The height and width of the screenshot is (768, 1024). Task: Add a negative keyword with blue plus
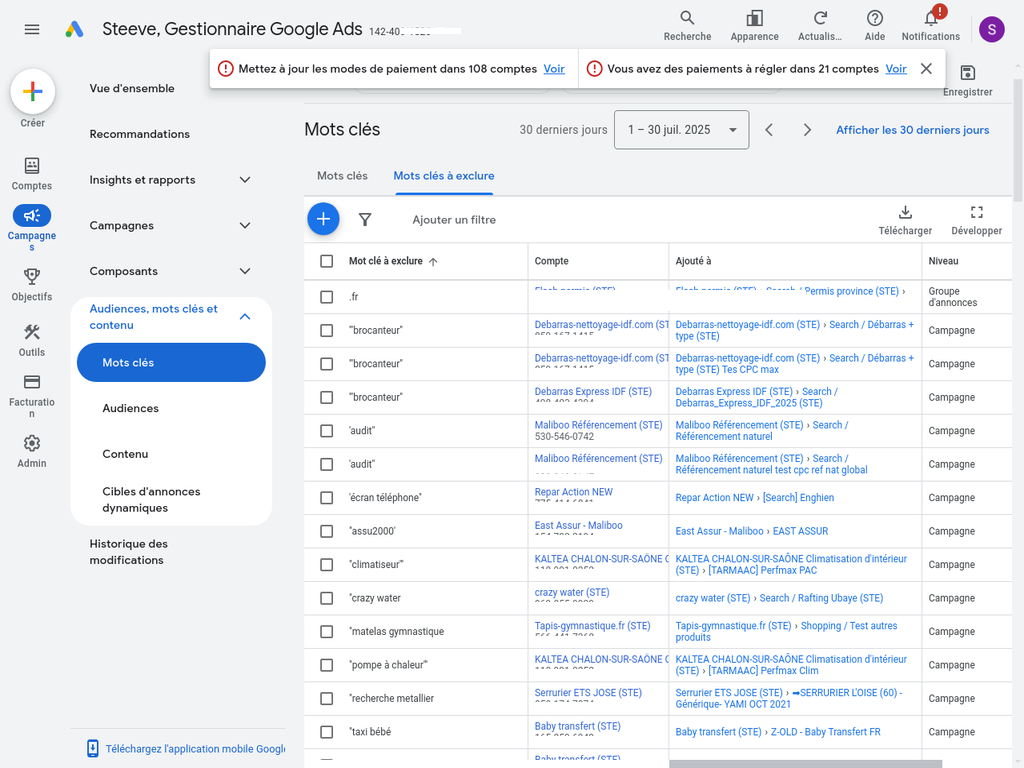click(x=323, y=219)
